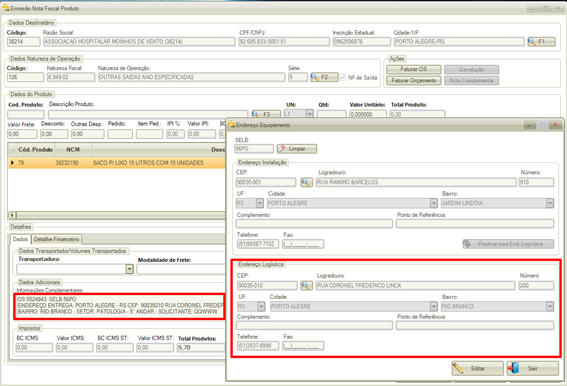Viewport: 567px width, 386px height.
Task: Minimize the Endereço Equipamento dialog
Action: [530, 125]
